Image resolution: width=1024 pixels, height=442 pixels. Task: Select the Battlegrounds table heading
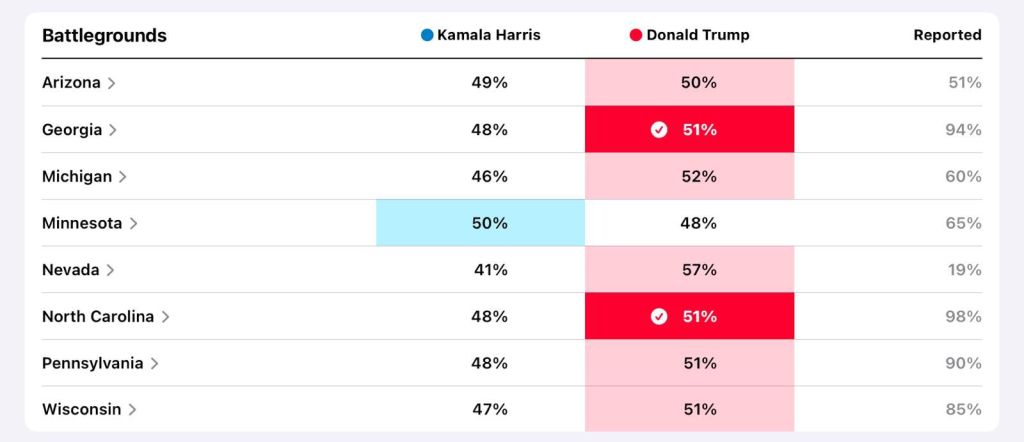[x=104, y=36]
